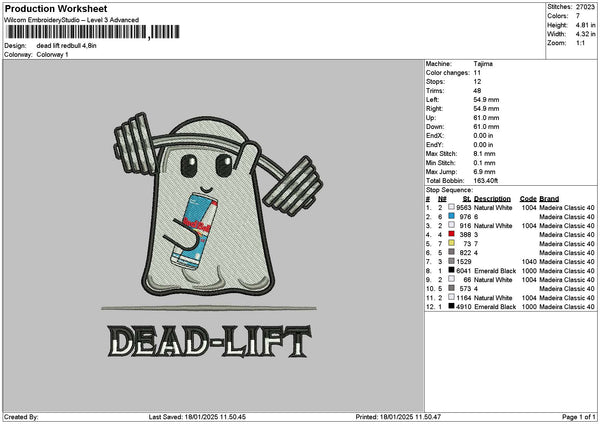Click the 'N#' column header
This screenshot has width=600, height=424.
(x=442, y=199)
